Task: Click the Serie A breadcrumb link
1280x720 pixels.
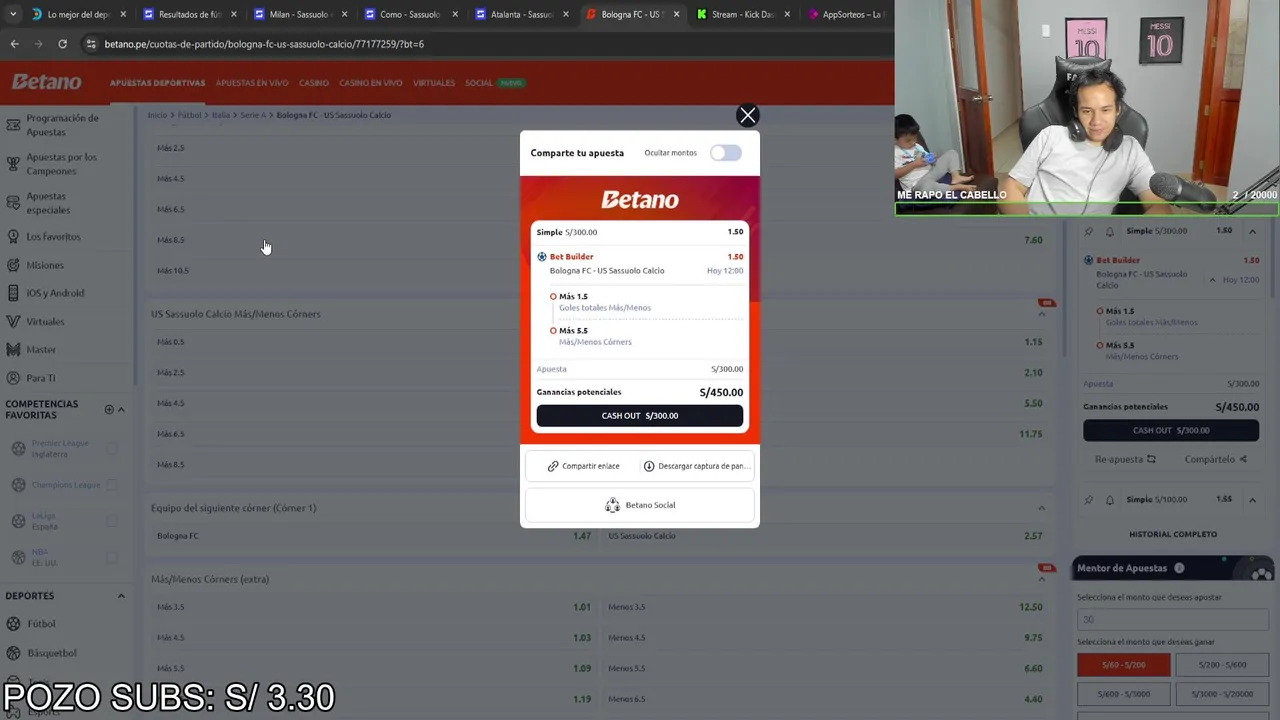Action: point(253,115)
